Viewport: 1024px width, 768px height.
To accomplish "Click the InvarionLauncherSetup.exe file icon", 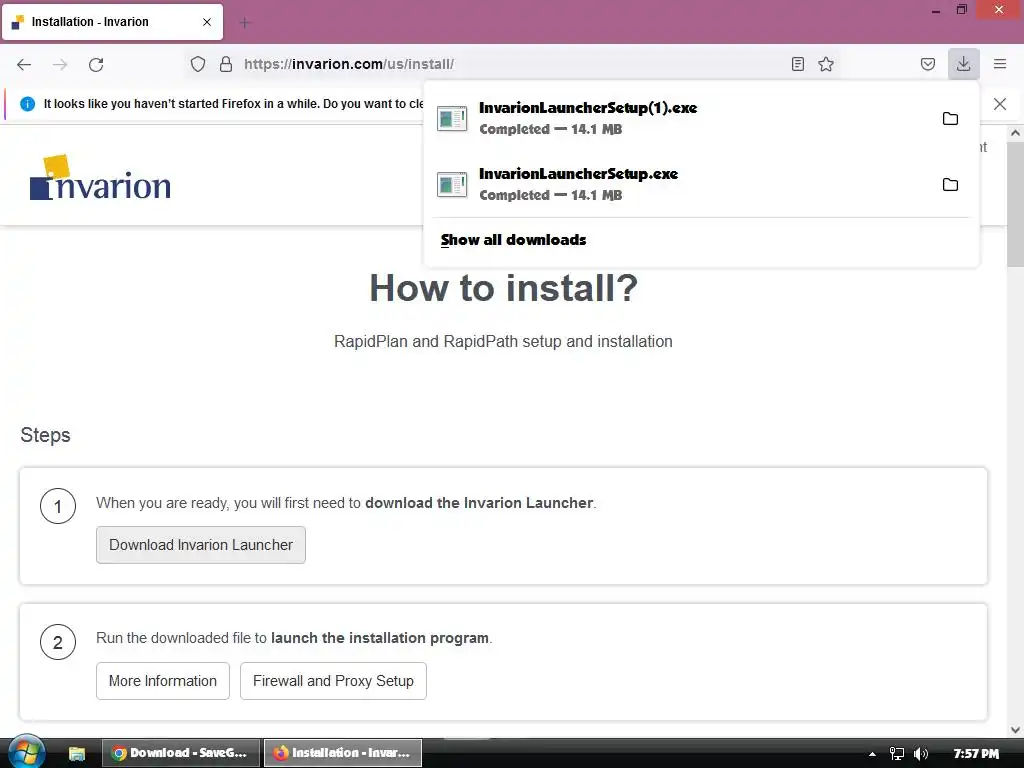I will [452, 184].
